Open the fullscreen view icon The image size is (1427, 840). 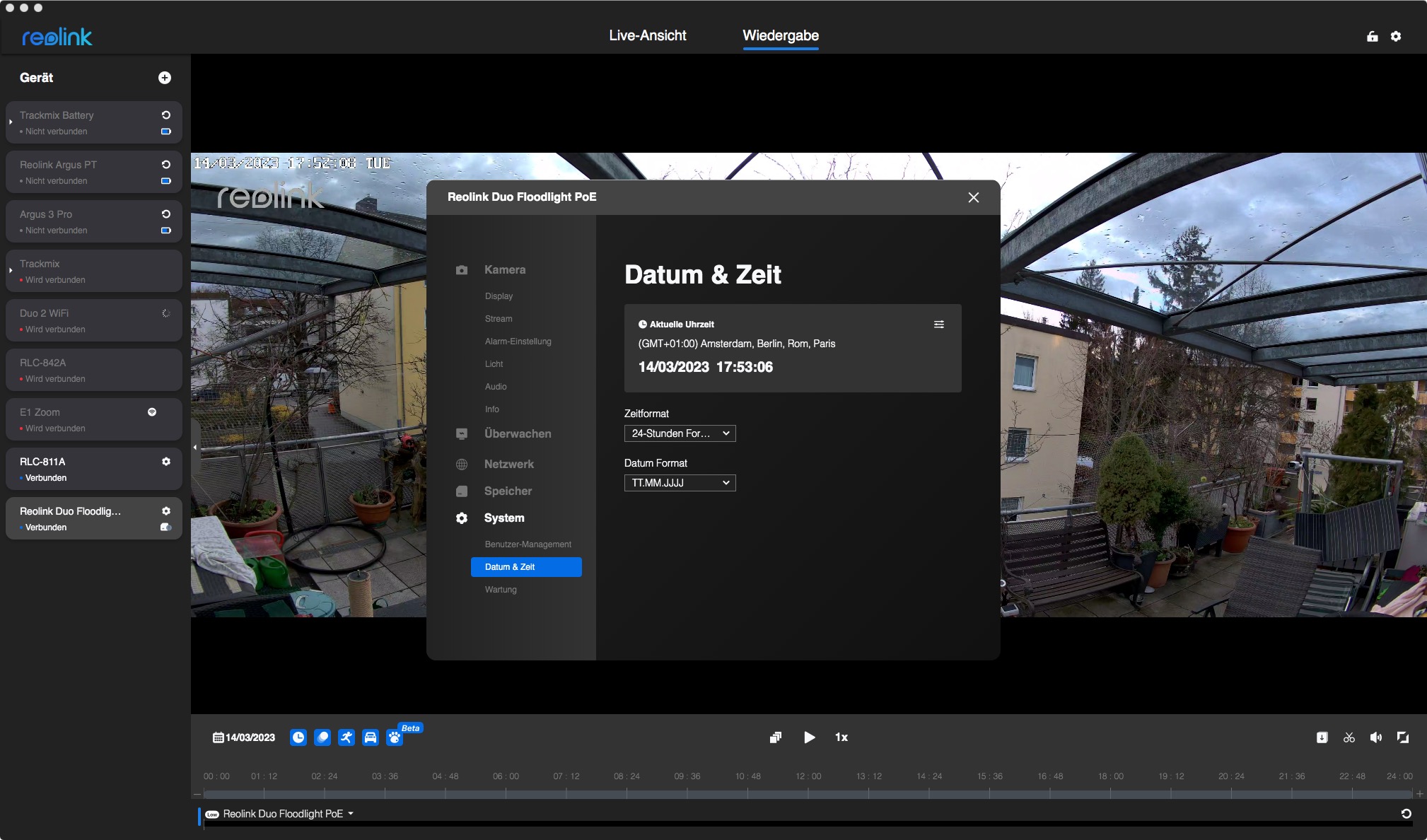[x=1403, y=737]
